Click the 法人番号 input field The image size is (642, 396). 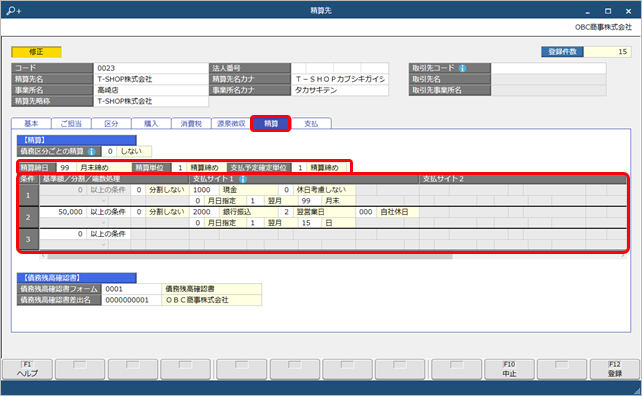pos(339,68)
